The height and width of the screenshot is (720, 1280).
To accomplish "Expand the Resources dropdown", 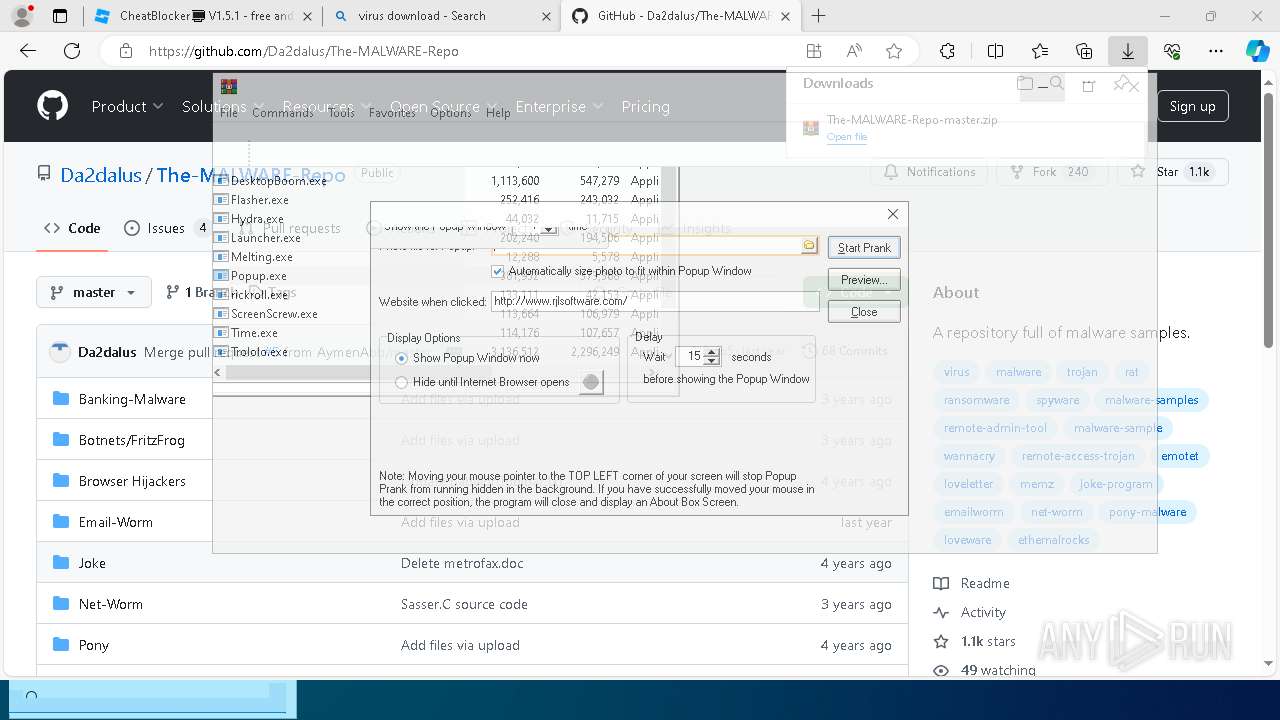I will [x=327, y=106].
